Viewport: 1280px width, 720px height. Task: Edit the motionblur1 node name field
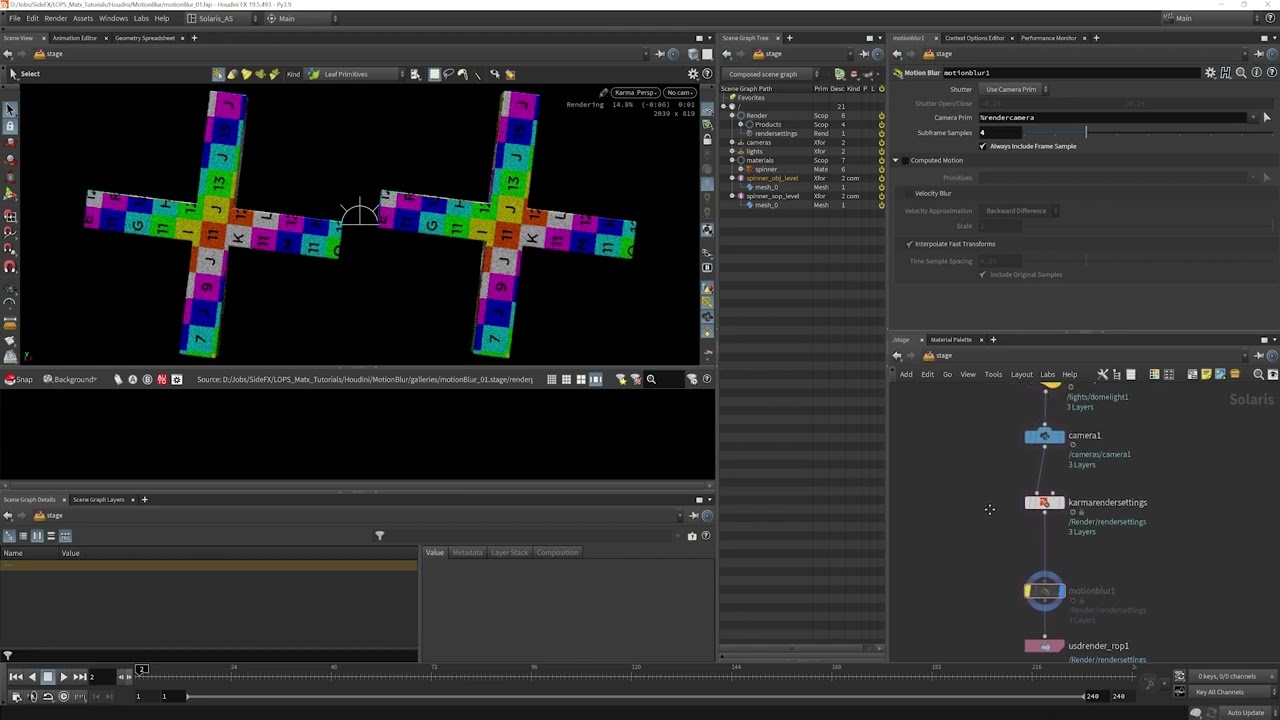pyautogui.click(x=1072, y=73)
